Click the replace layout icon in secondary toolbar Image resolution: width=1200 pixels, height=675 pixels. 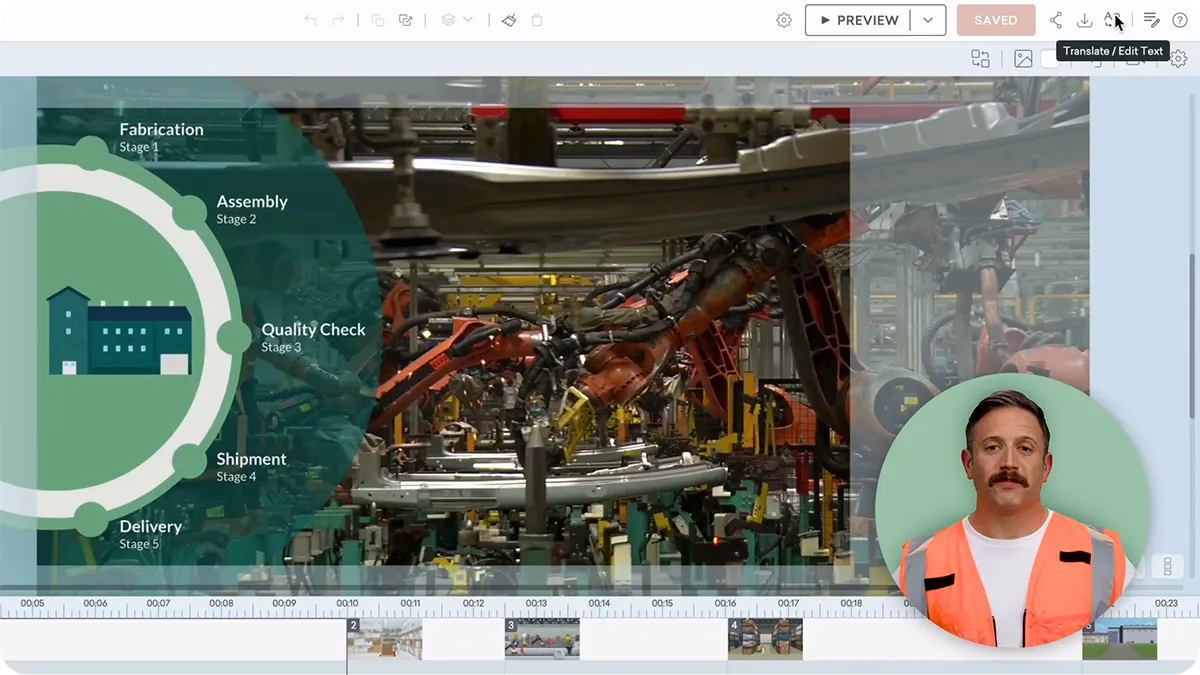(981, 59)
